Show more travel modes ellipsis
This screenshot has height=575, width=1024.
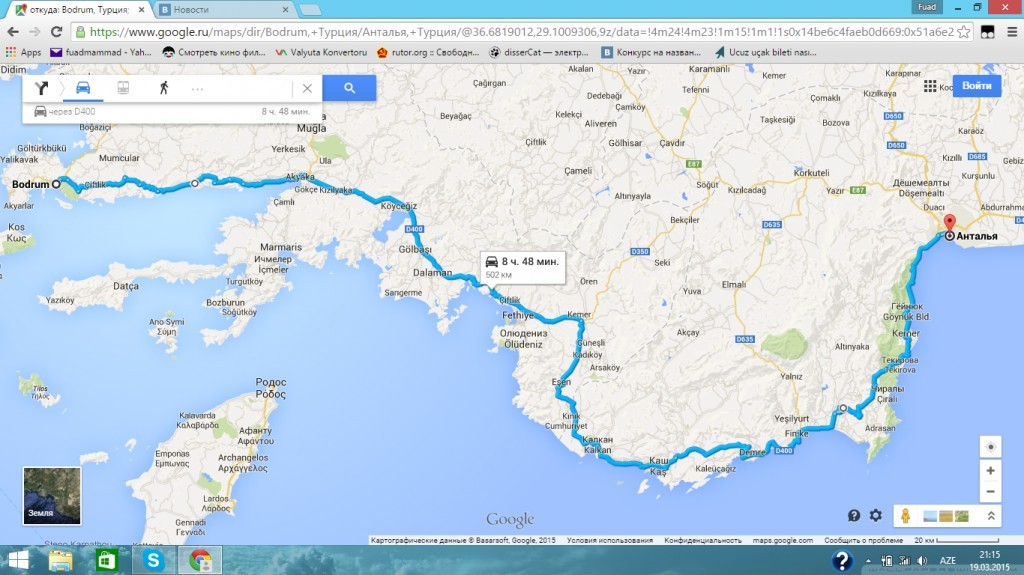tap(197, 88)
